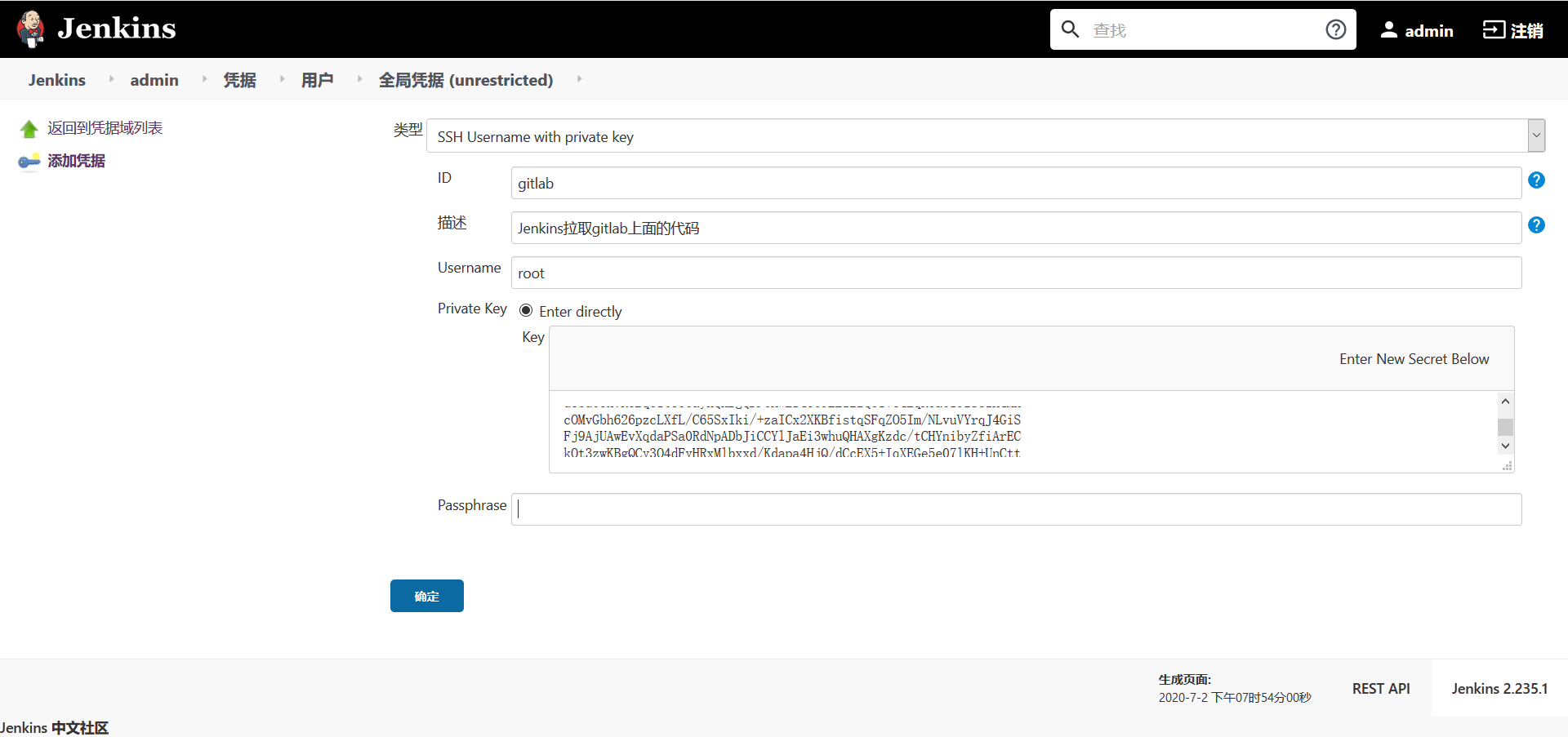This screenshot has height=737, width=1568.
Task: Go to admin breadcrumb item
Action: tap(154, 80)
